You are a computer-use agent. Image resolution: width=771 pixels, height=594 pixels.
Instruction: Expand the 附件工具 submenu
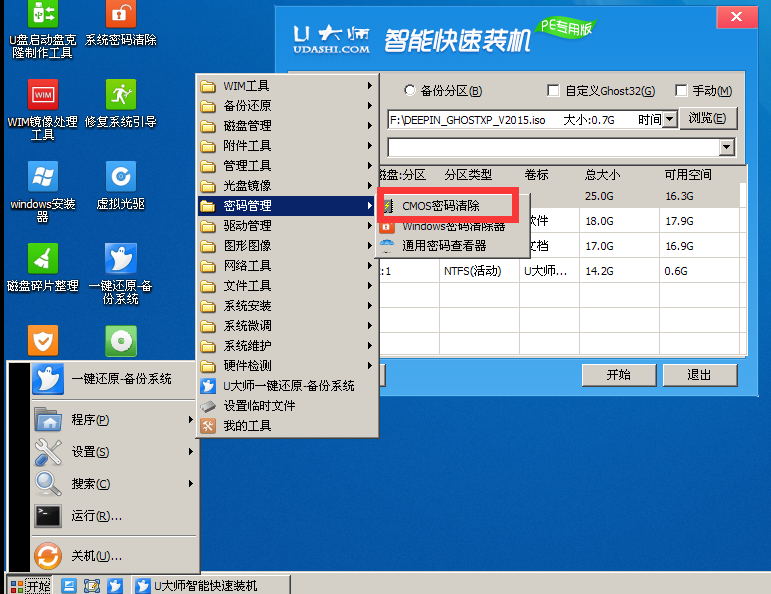click(x=288, y=146)
